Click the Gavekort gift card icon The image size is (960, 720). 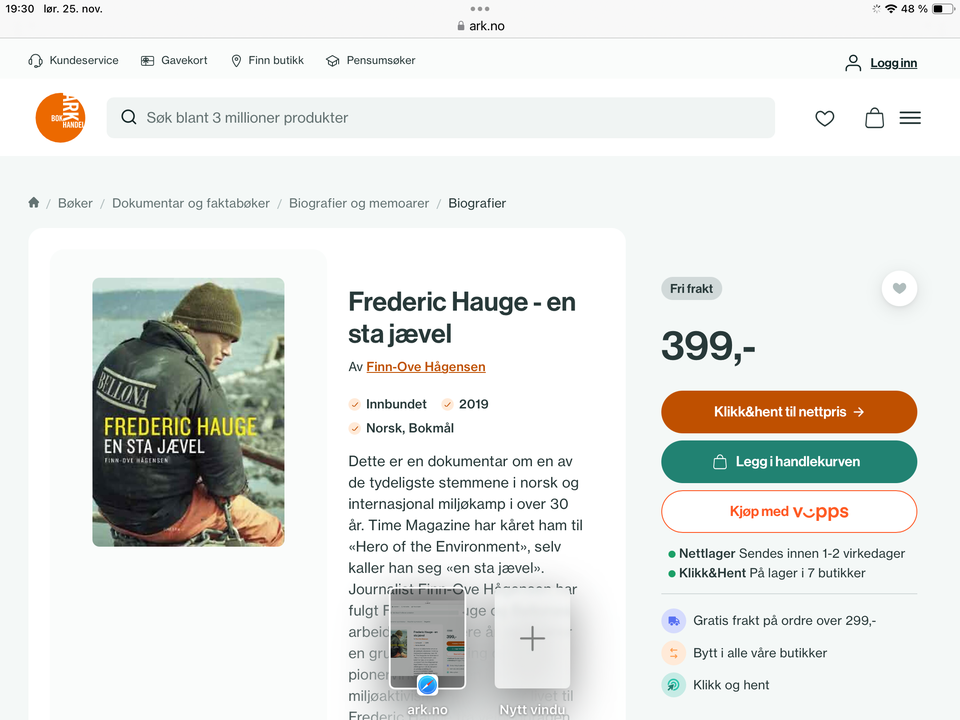(x=148, y=61)
